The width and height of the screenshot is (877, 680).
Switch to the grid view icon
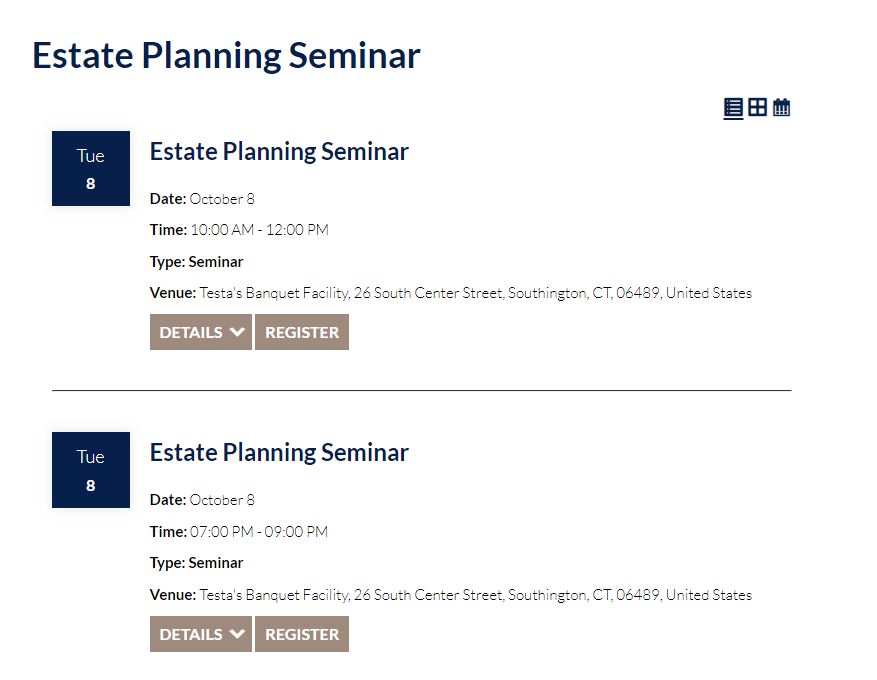pyautogui.click(x=757, y=107)
